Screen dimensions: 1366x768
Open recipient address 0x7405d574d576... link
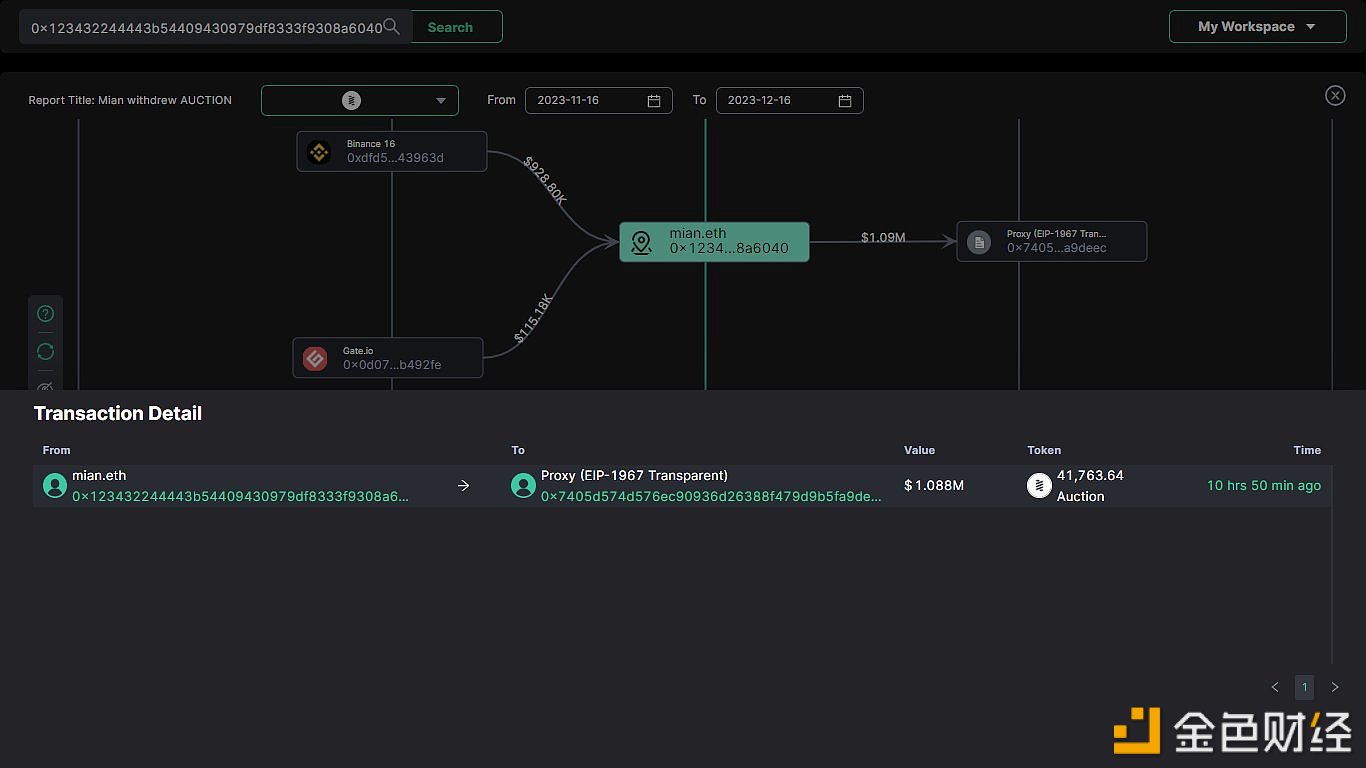click(x=711, y=496)
